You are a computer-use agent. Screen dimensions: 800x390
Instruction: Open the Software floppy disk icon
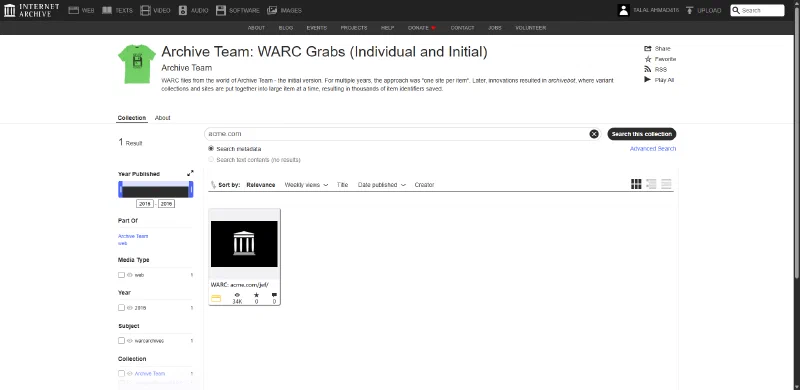click(x=220, y=10)
